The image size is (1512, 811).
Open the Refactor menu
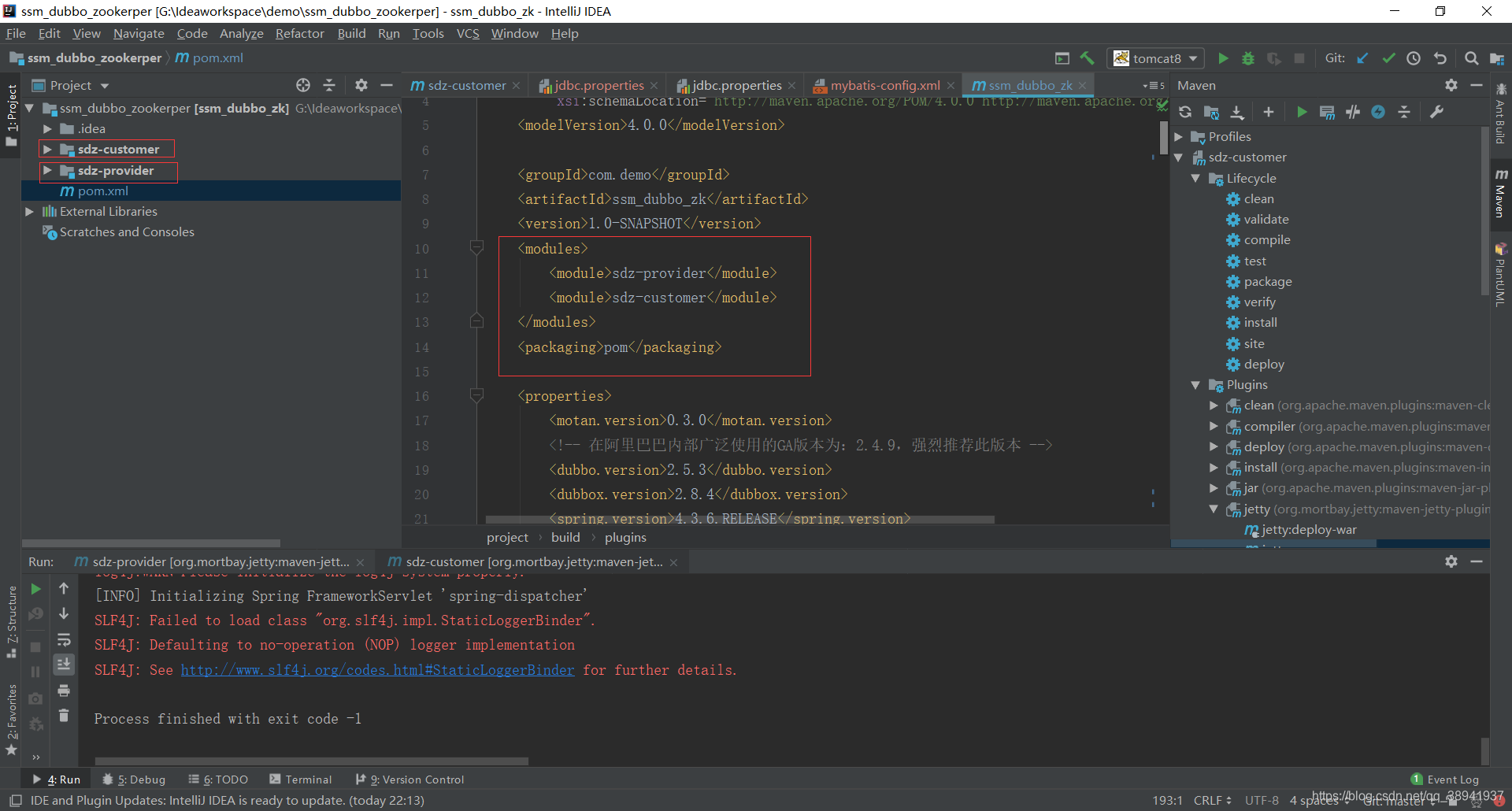299,33
